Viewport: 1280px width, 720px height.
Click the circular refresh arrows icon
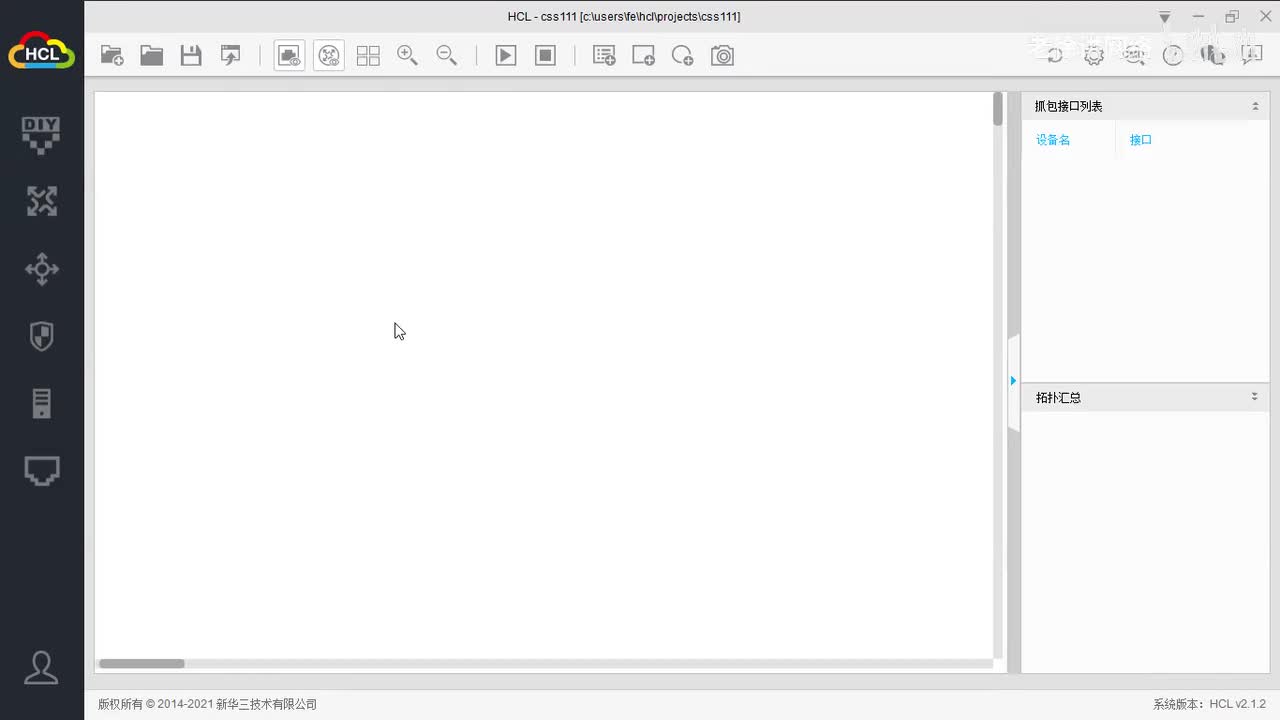(x=1055, y=56)
